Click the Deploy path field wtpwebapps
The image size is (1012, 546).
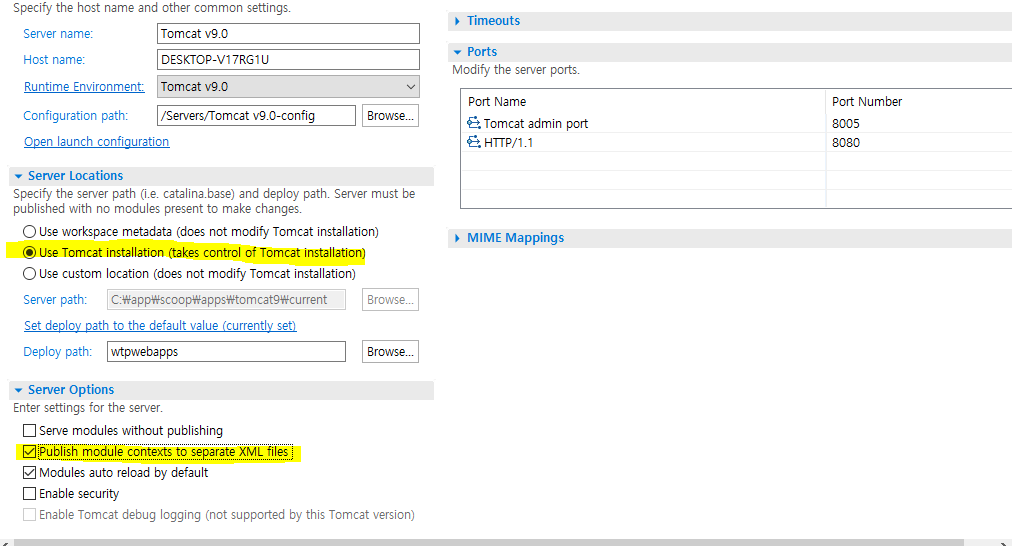[x=226, y=352]
